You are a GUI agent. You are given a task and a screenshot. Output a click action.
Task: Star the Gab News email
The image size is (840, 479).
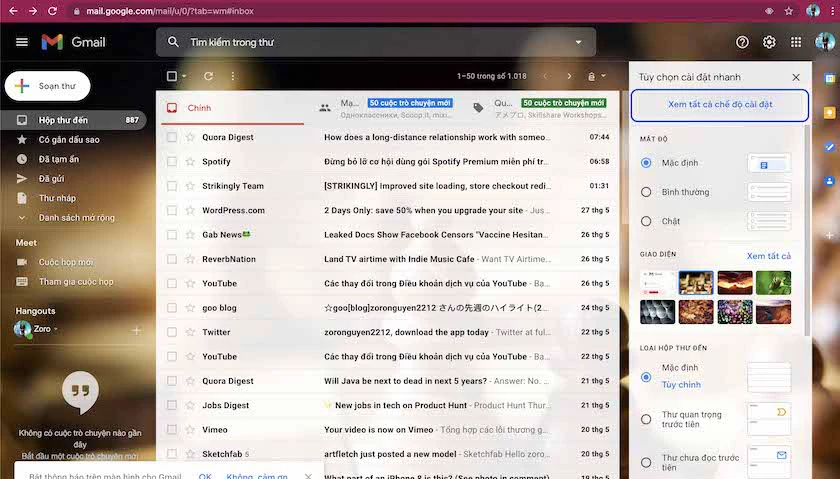click(x=190, y=235)
